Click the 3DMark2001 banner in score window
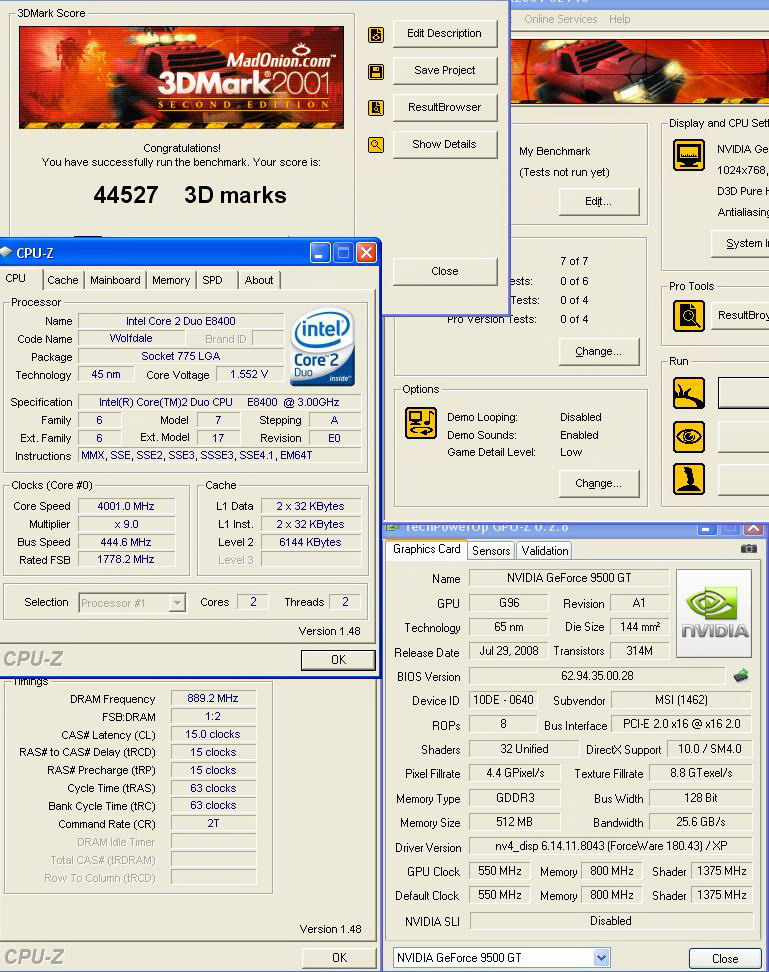The image size is (769, 972). [182, 77]
